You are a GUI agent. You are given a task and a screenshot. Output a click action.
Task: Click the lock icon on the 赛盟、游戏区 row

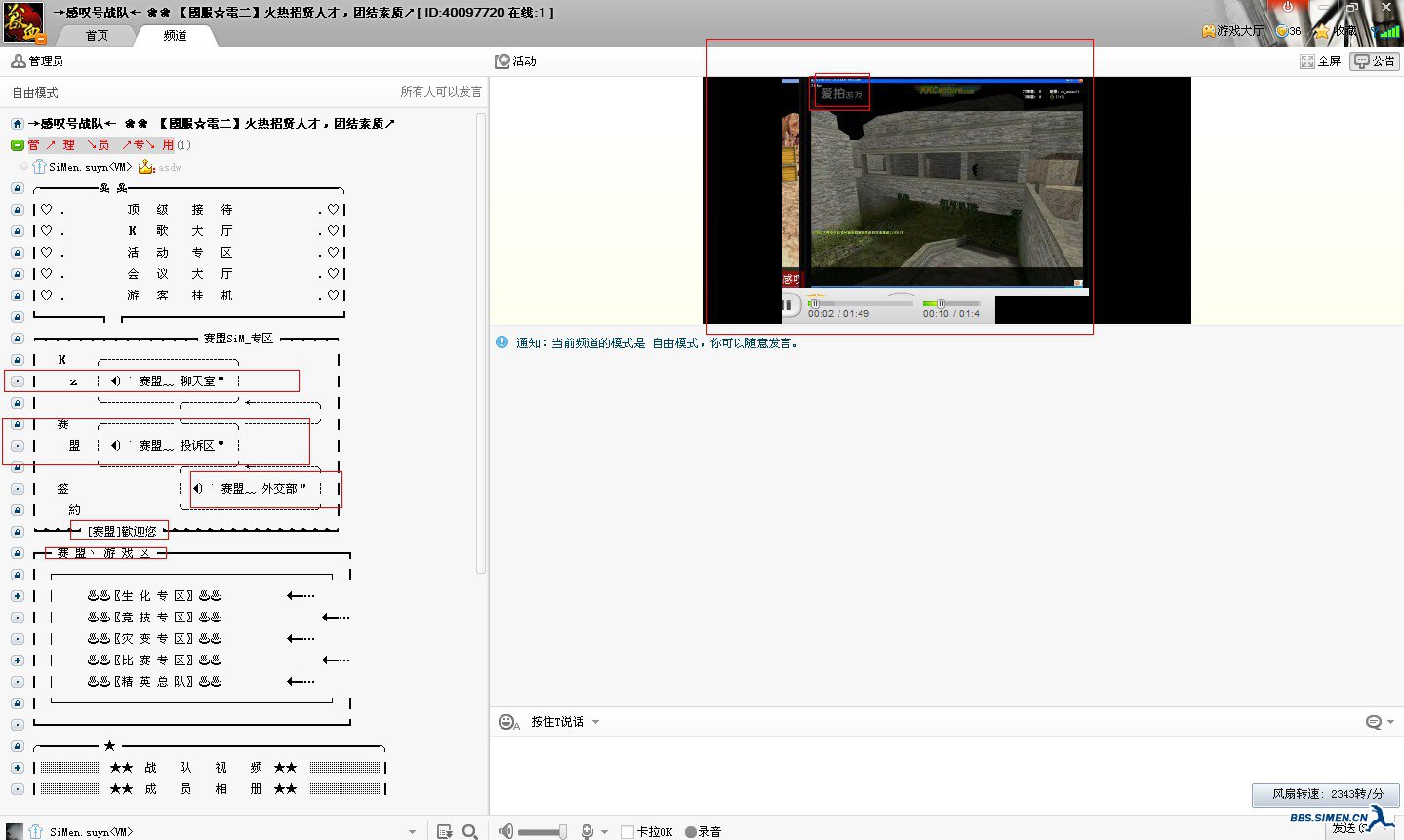tap(18, 553)
